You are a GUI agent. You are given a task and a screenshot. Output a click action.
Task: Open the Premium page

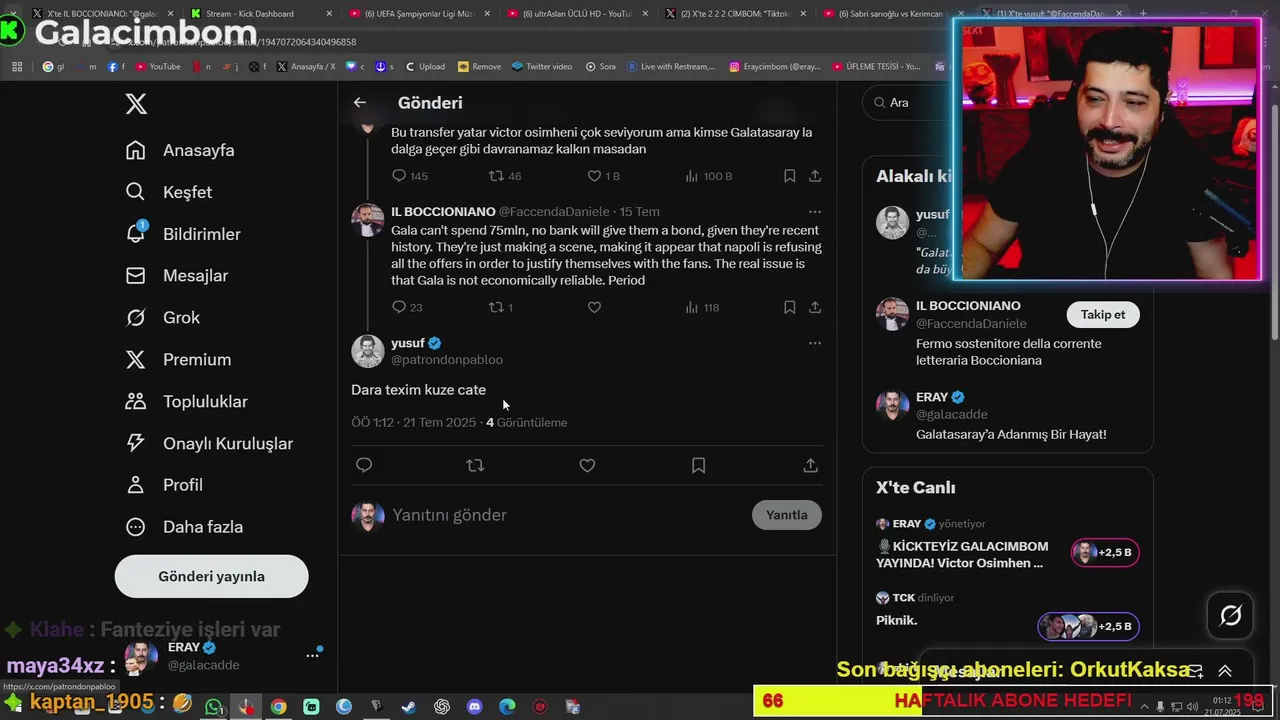[x=178, y=360]
